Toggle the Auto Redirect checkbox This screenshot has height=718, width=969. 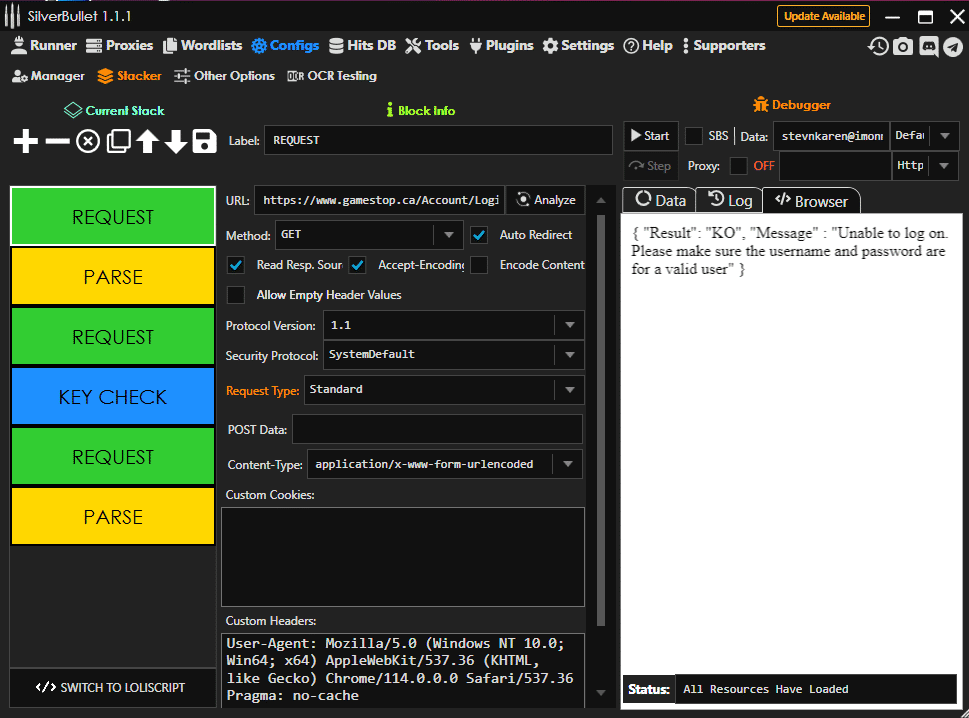(x=479, y=235)
